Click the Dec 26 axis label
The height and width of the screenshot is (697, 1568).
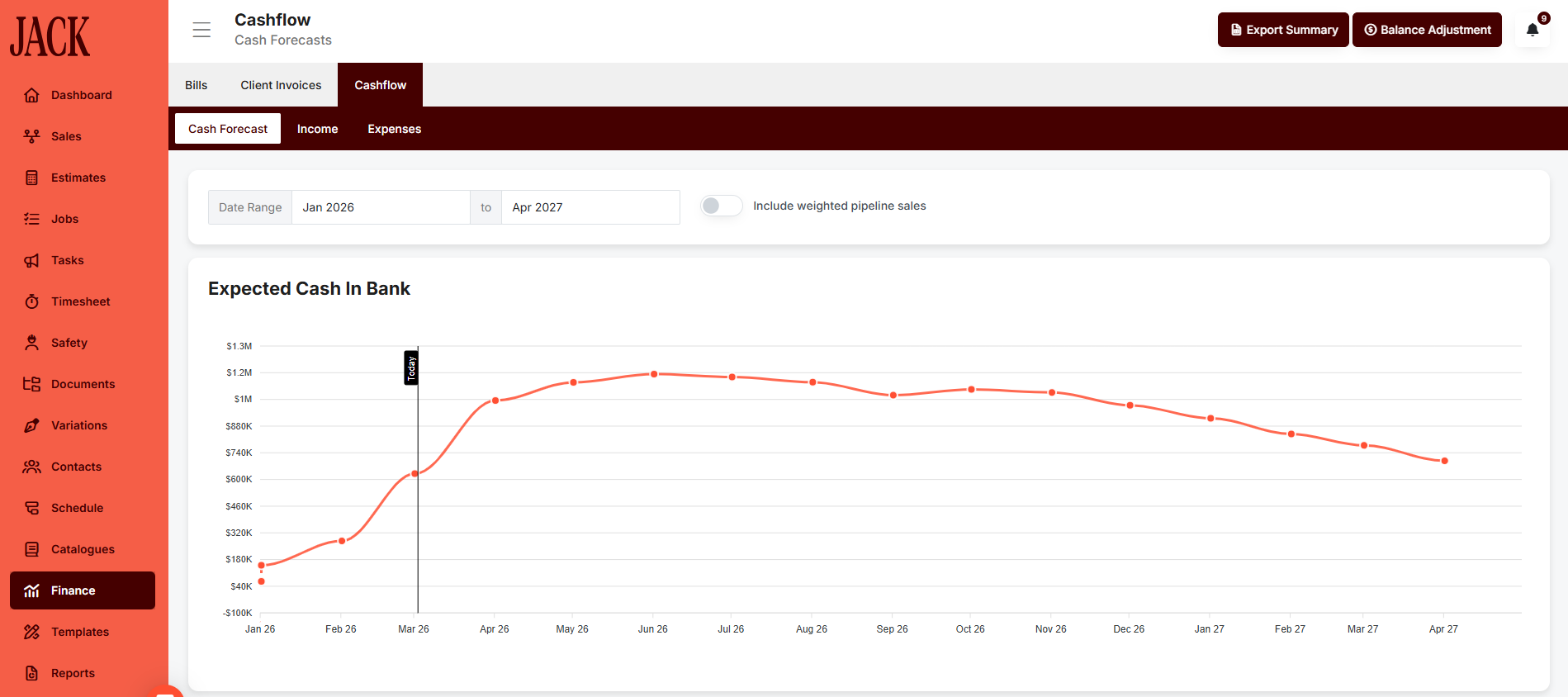[x=1129, y=629]
